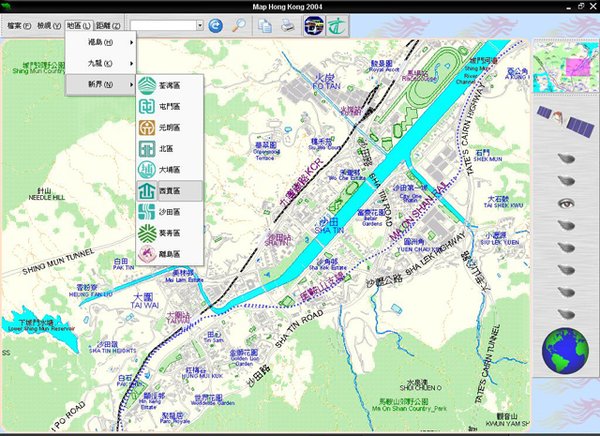Open the toolbar combo box dropdown arrow
The height and width of the screenshot is (436, 600).
pos(199,25)
